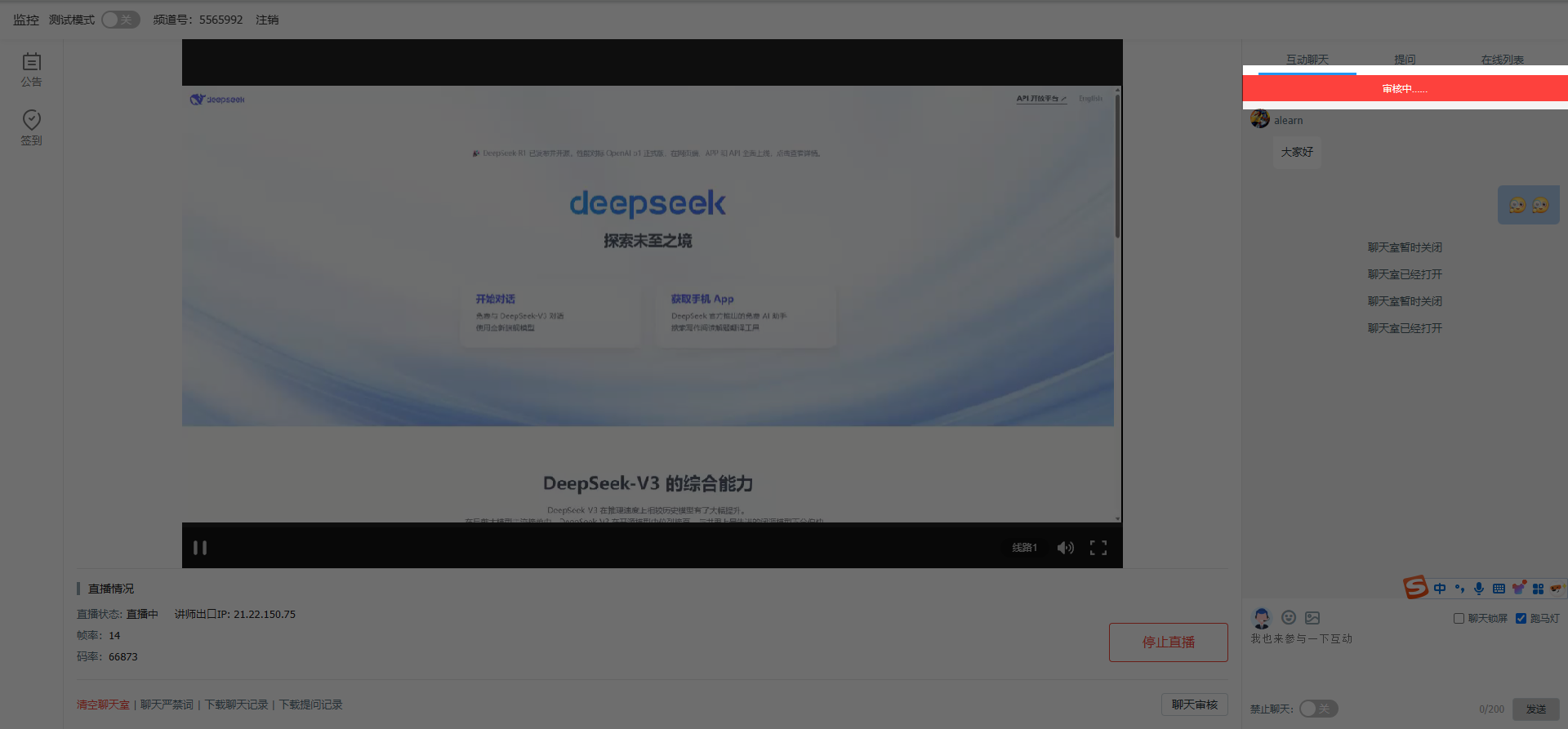Click the 发送 send button

pyautogui.click(x=1536, y=709)
